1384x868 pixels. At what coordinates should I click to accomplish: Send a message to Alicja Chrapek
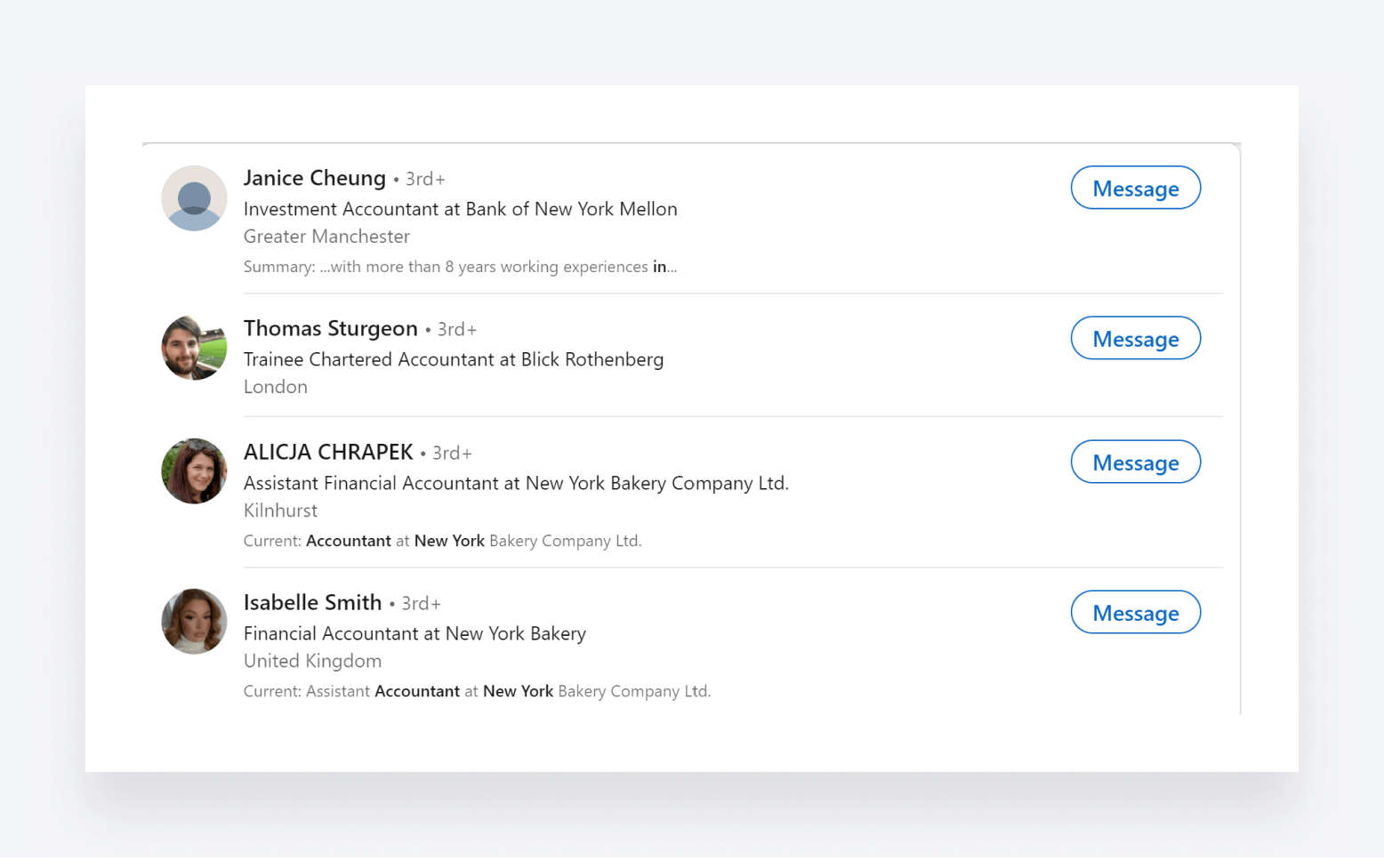coord(1135,462)
